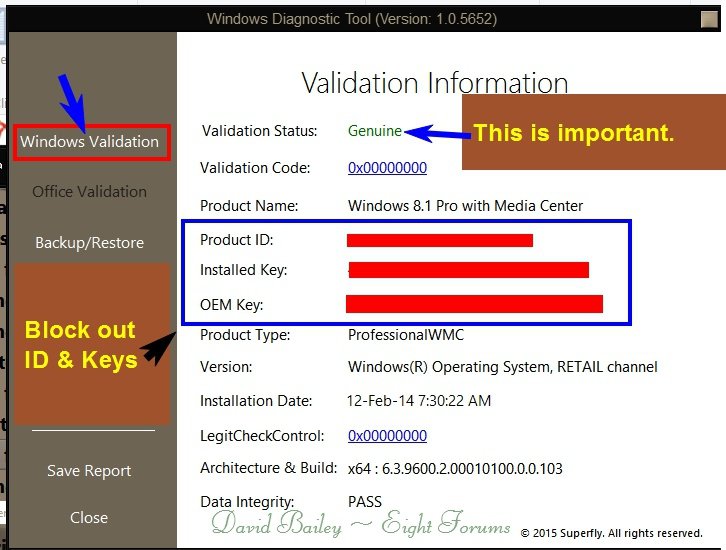Click the '© 2015 Superfly' copyright text

tap(611, 533)
